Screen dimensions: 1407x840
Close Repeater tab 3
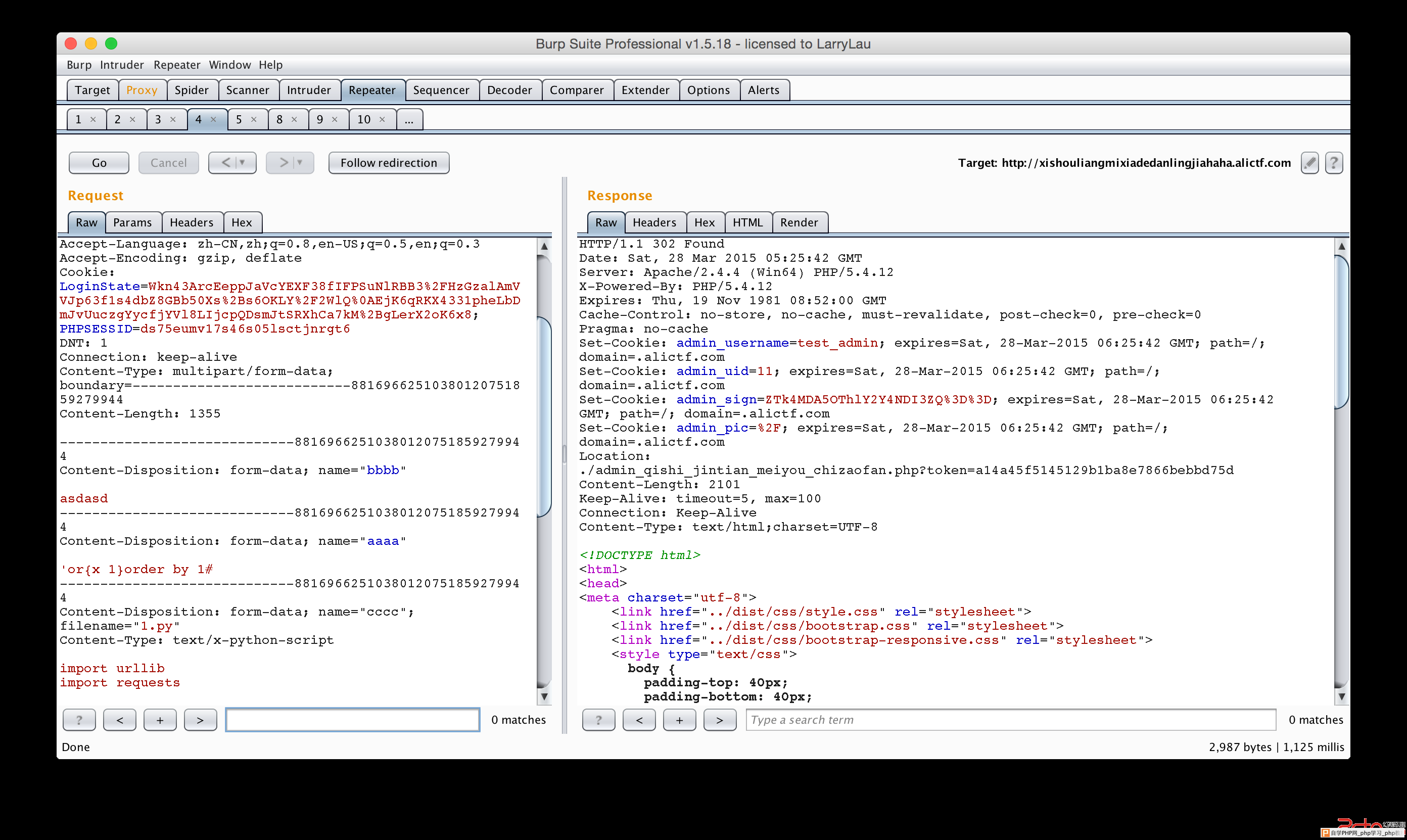point(173,119)
